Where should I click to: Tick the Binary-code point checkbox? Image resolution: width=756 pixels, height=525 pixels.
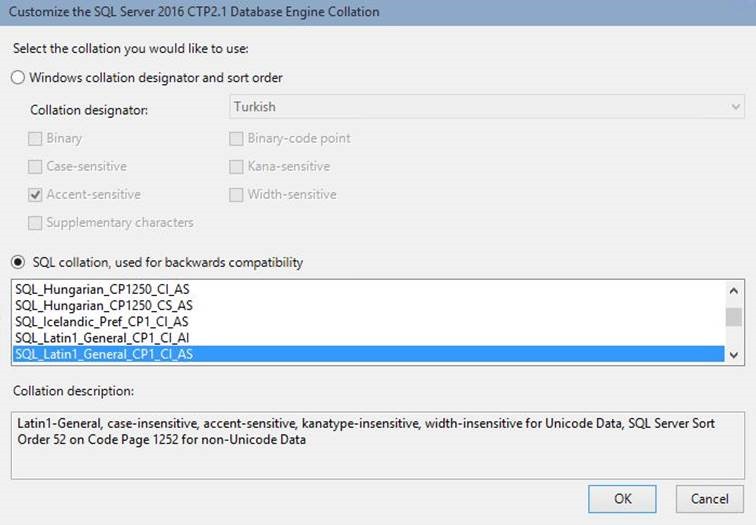coord(236,139)
